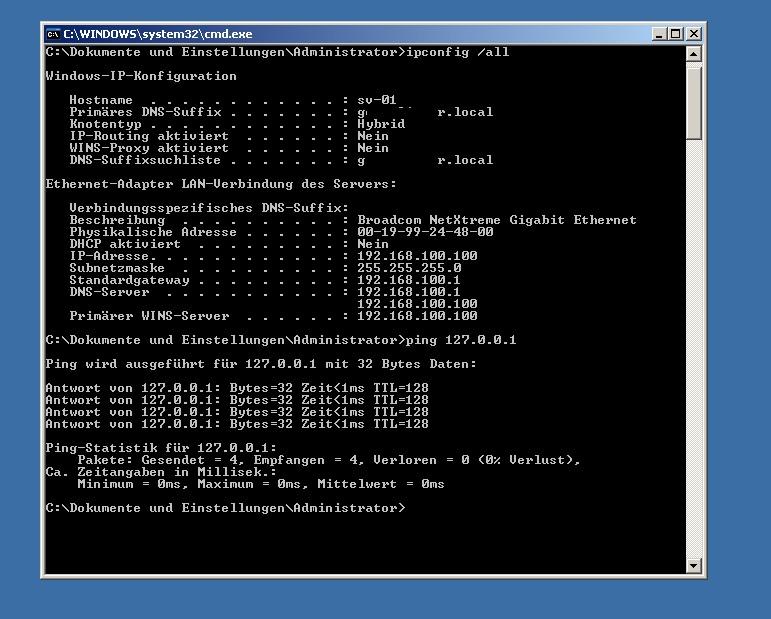Click the scrollbar up arrow
Screen dimensions: 771x619
click(x=694, y=53)
